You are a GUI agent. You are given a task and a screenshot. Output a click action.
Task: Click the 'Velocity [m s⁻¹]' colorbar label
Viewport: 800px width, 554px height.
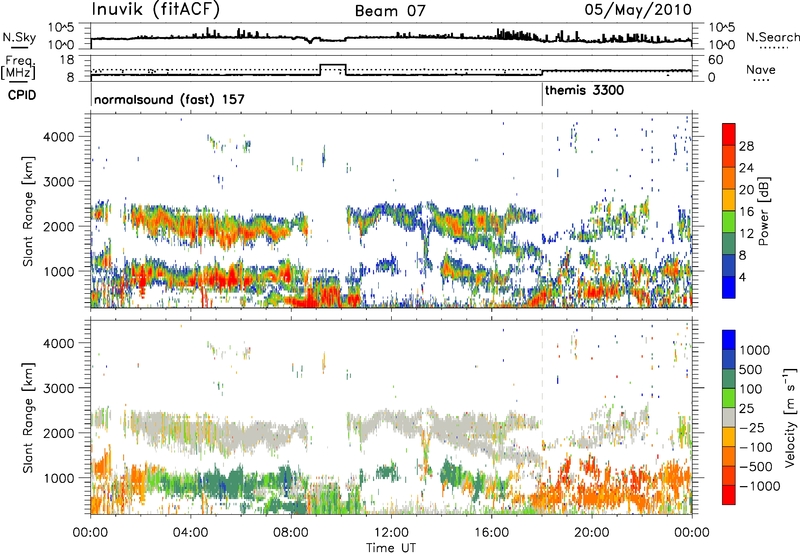[790, 417]
